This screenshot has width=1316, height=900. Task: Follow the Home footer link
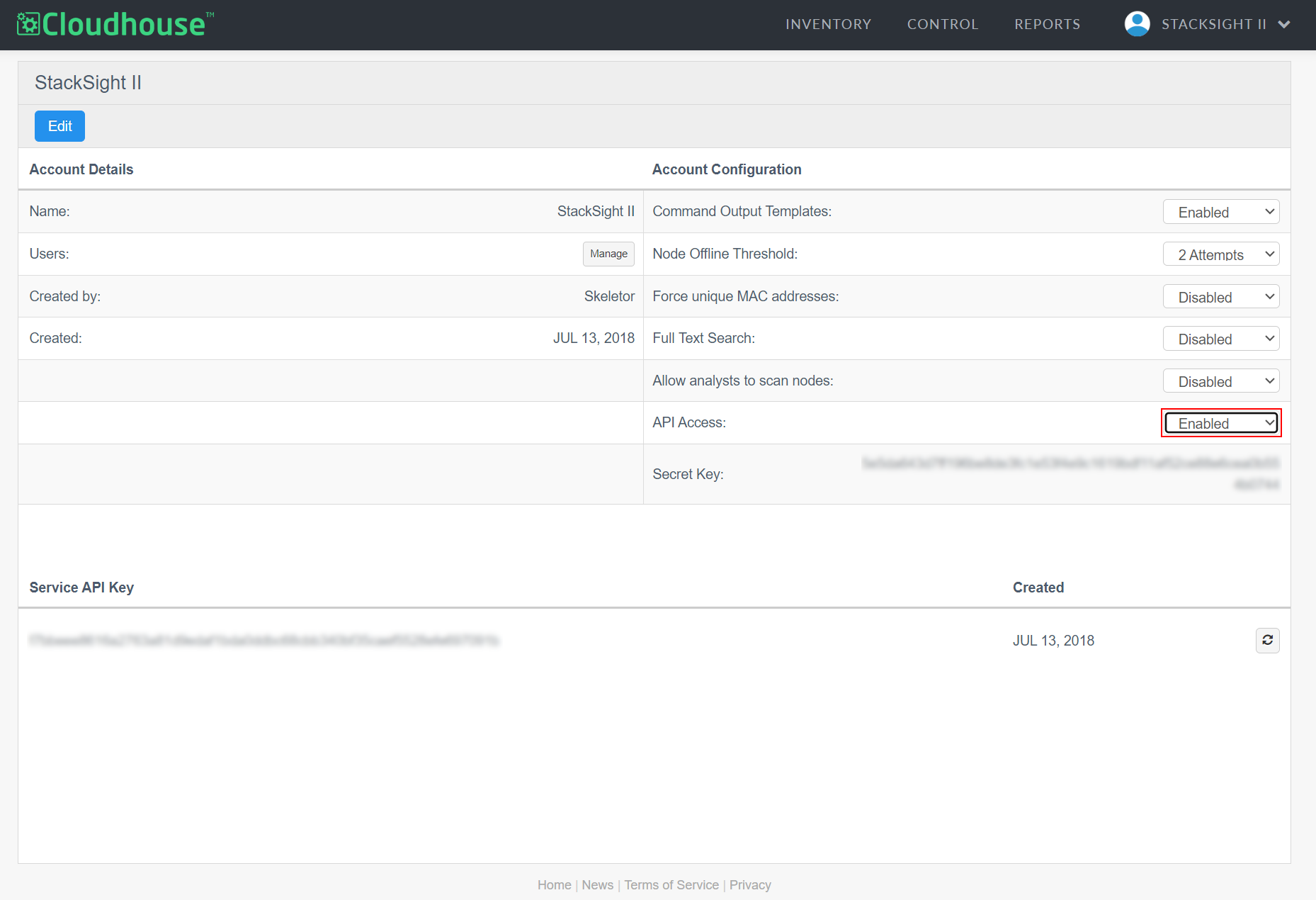tap(554, 885)
